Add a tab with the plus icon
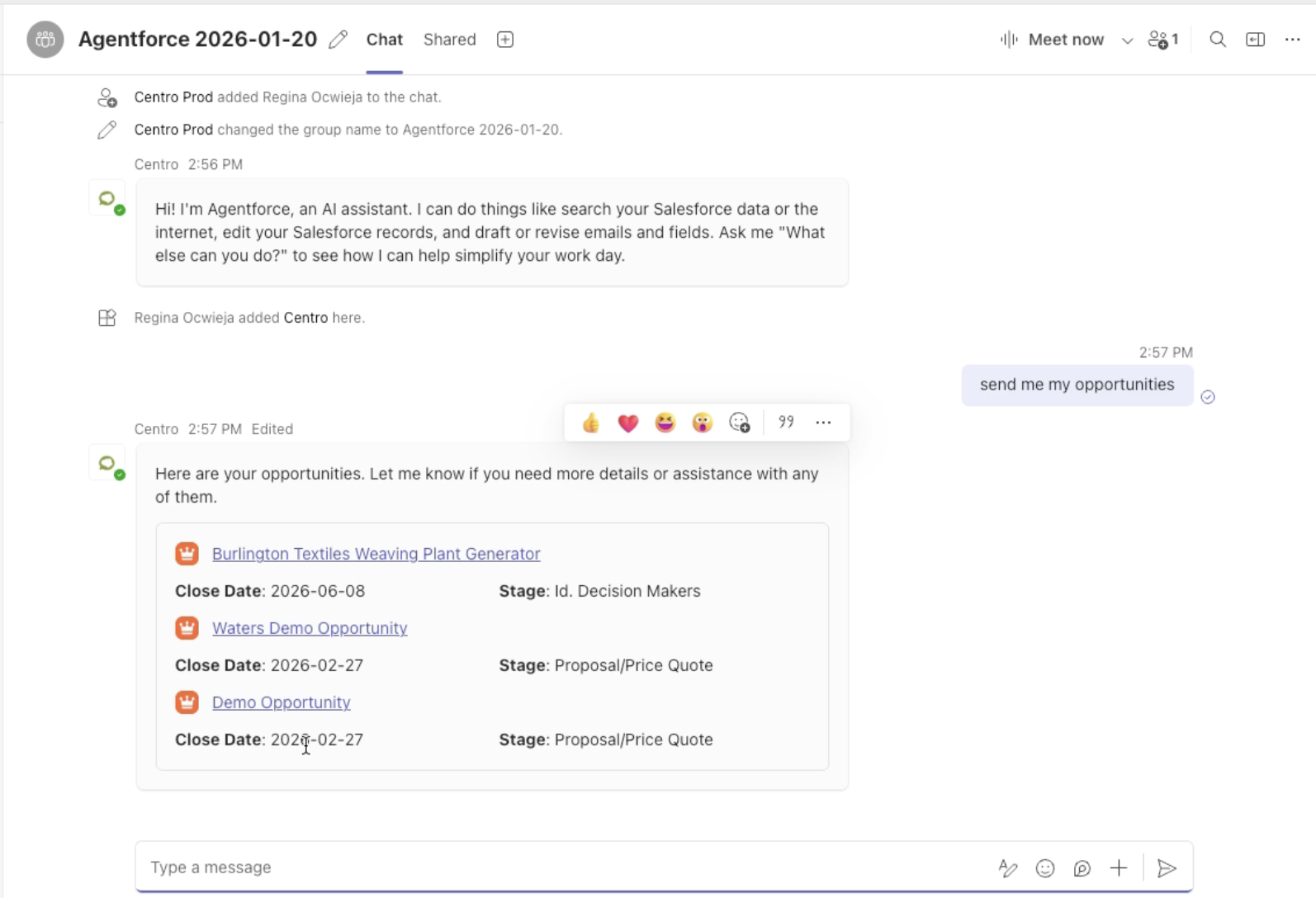Viewport: 1316px width, 898px height. point(505,40)
